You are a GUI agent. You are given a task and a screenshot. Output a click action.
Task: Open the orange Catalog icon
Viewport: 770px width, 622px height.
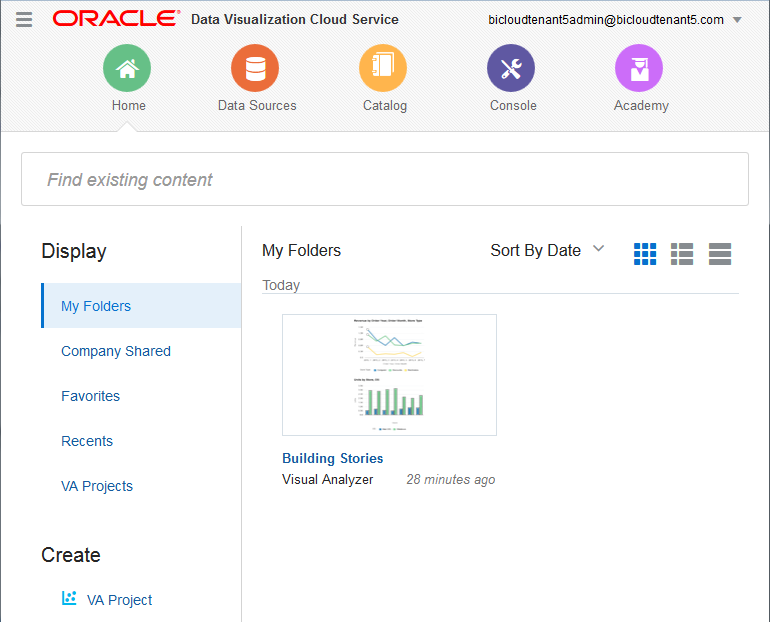tap(383, 68)
